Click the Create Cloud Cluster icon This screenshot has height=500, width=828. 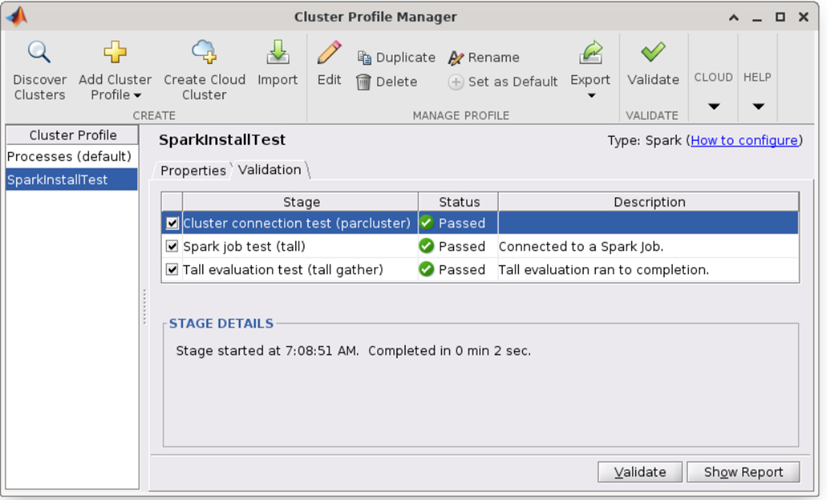pos(204,53)
